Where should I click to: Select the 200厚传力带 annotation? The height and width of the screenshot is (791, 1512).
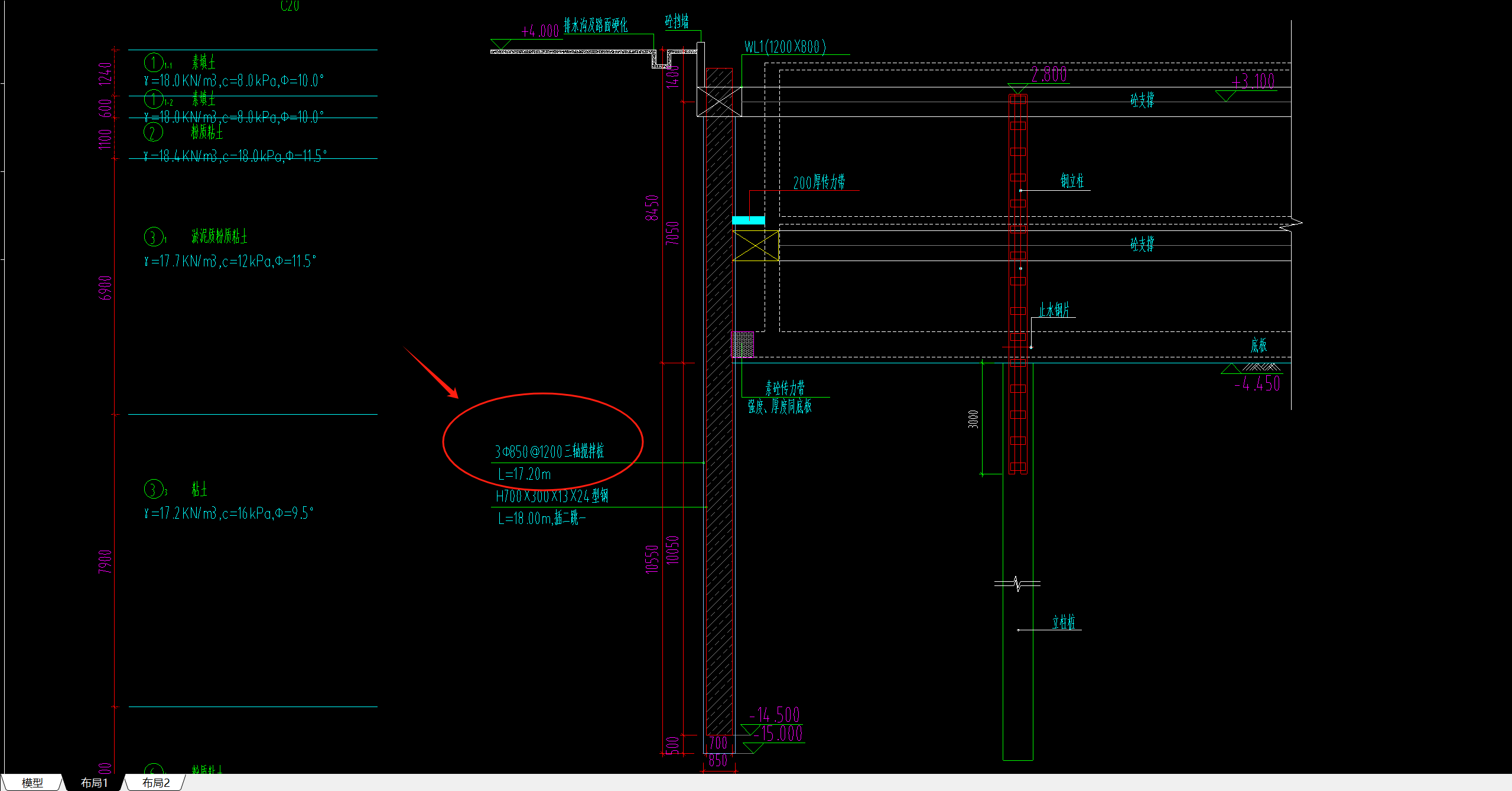[x=819, y=182]
